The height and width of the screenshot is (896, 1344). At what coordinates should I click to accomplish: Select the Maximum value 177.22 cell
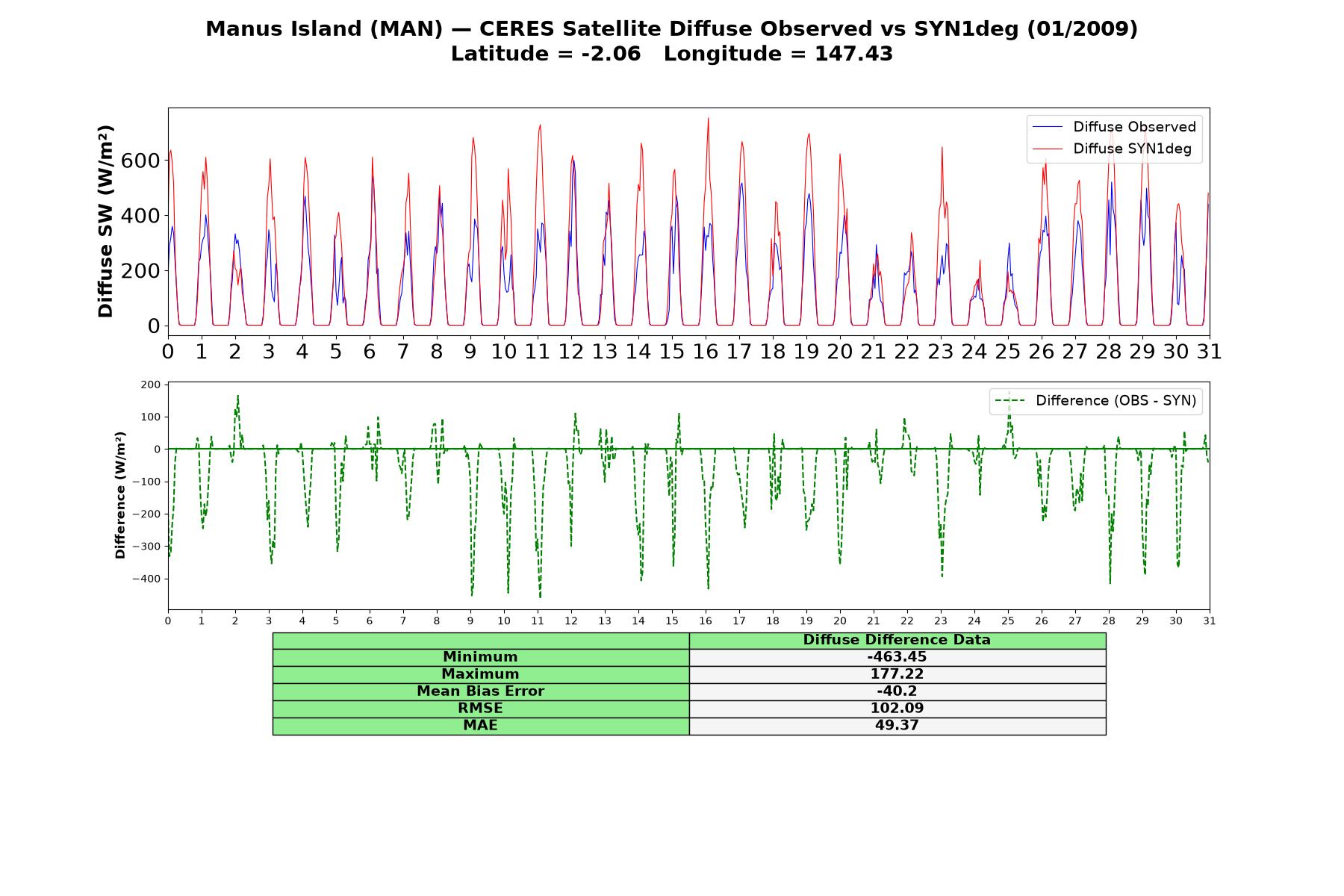pos(897,674)
